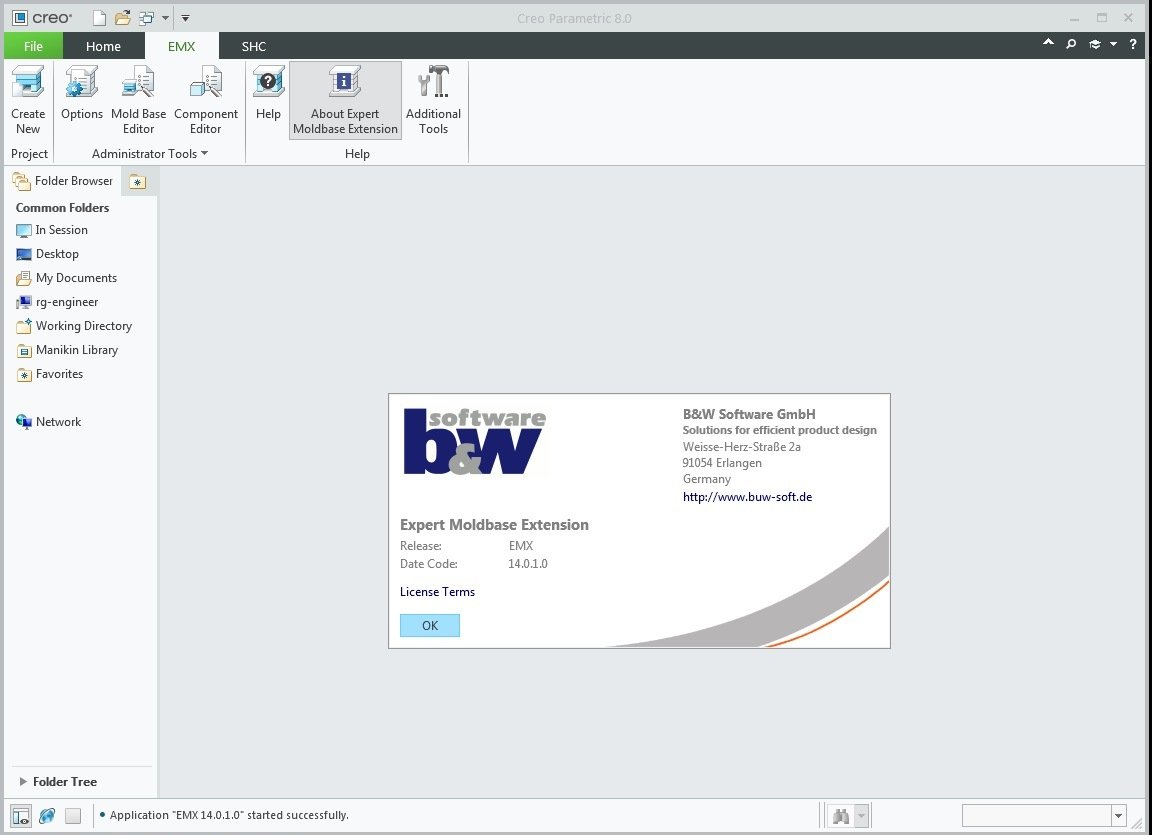Open the learning connector graduation cap icon
1152x835 pixels.
(1095, 44)
